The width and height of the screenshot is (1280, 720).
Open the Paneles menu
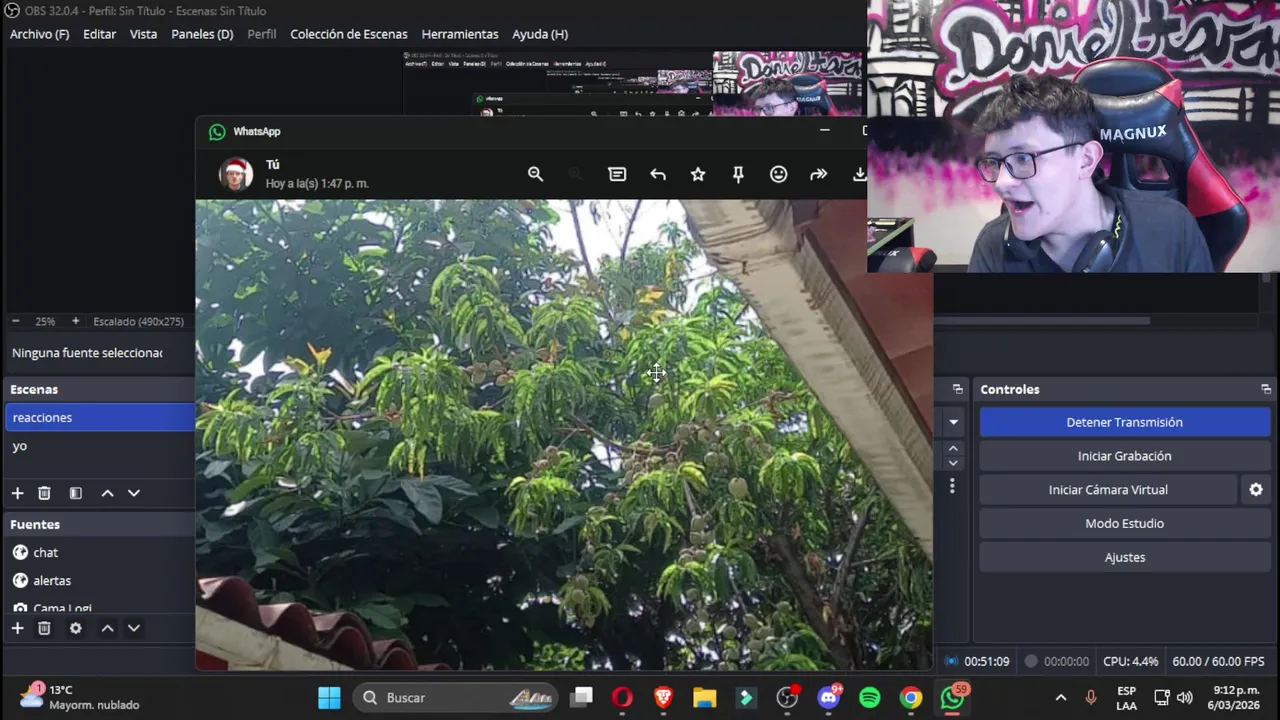[202, 34]
